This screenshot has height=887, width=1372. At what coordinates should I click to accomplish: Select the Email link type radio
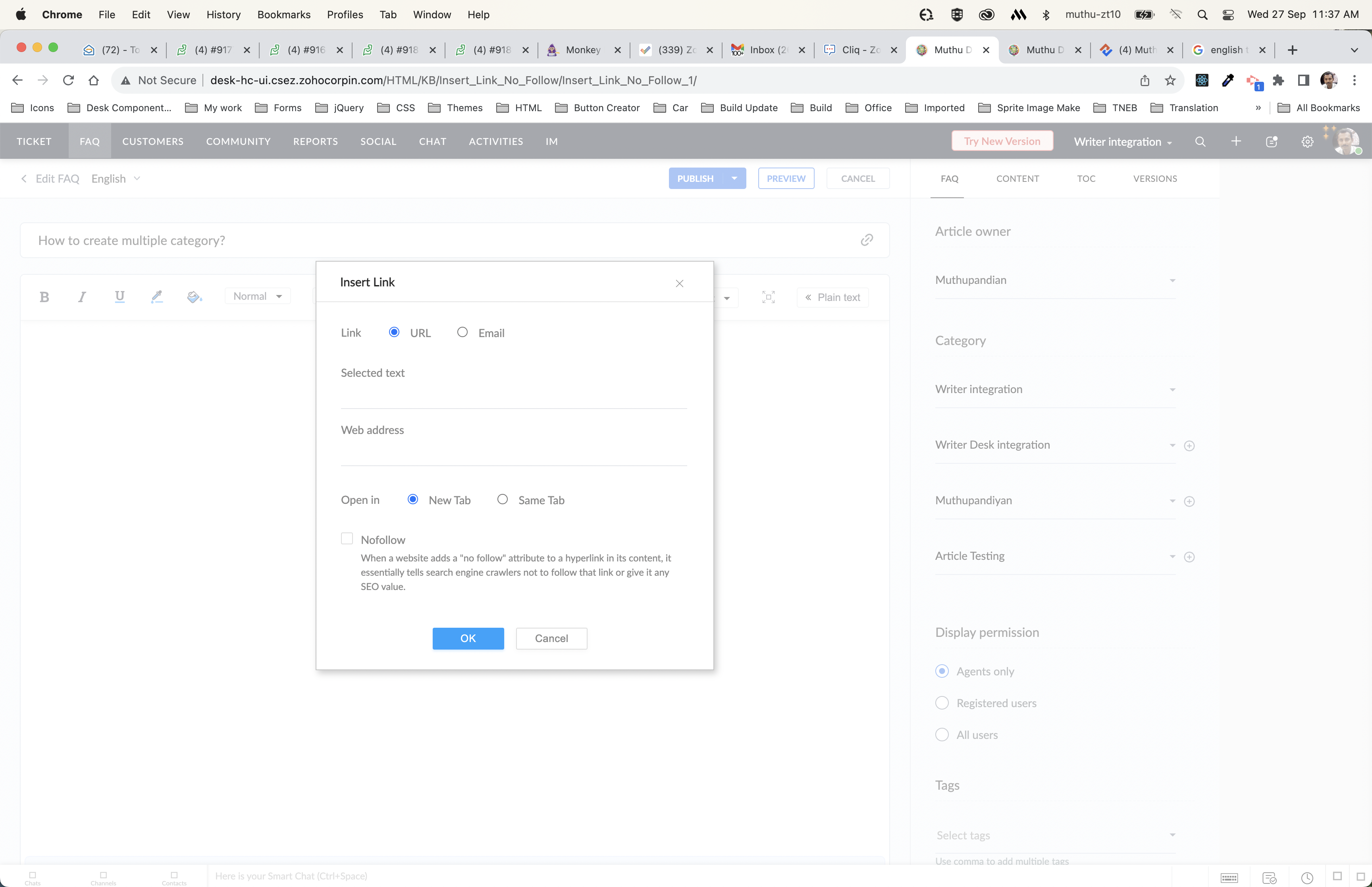tap(462, 332)
